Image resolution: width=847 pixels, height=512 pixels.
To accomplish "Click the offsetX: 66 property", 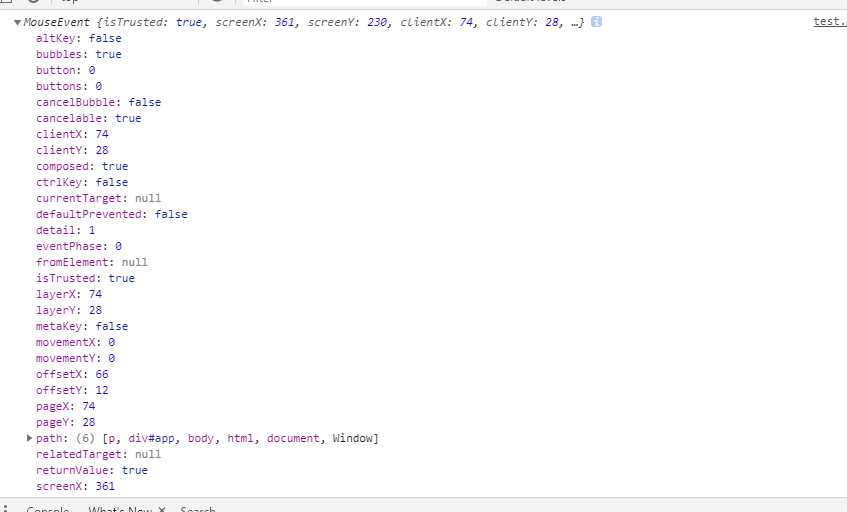I will click(x=72, y=374).
